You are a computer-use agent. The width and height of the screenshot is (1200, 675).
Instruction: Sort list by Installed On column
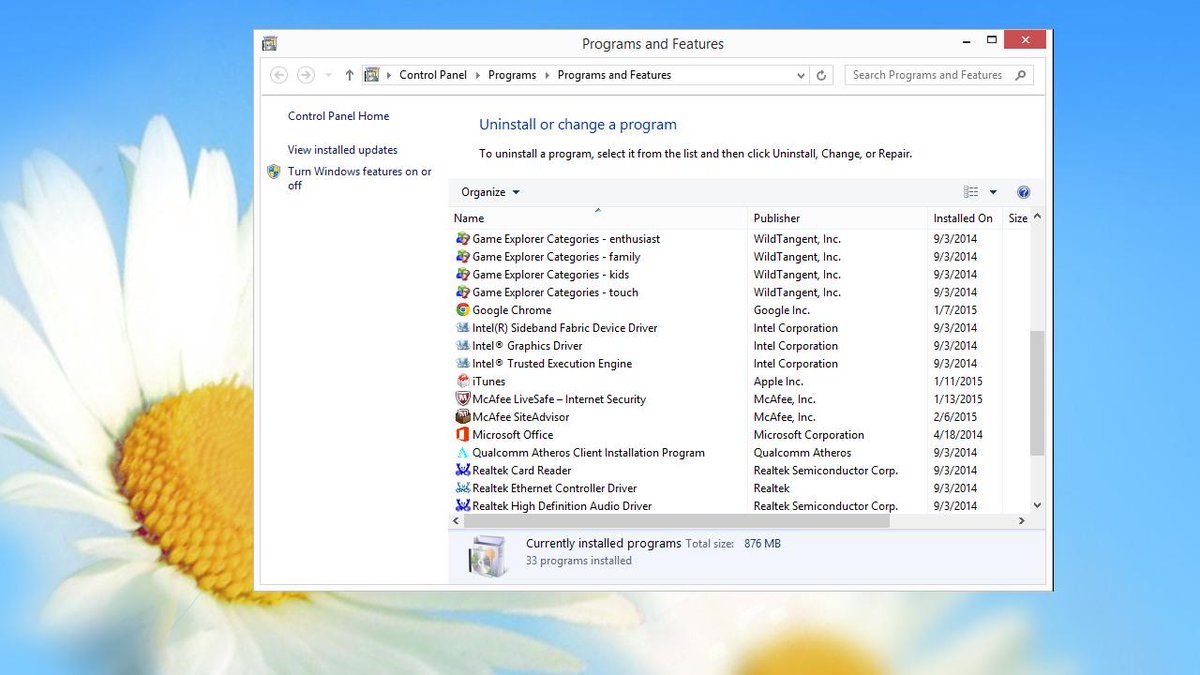965,218
